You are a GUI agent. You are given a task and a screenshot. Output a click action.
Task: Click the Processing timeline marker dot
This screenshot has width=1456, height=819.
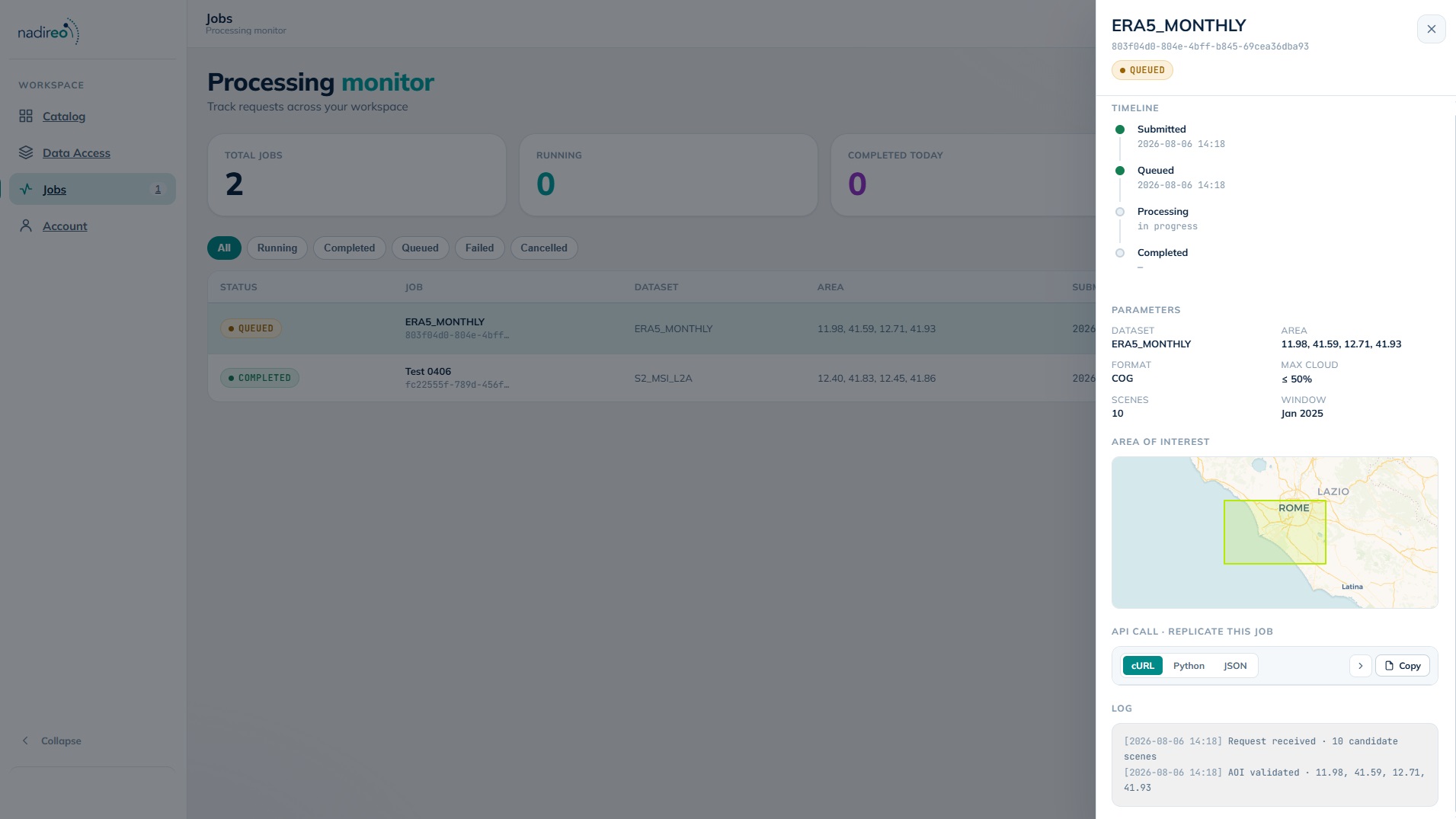tap(1119, 212)
